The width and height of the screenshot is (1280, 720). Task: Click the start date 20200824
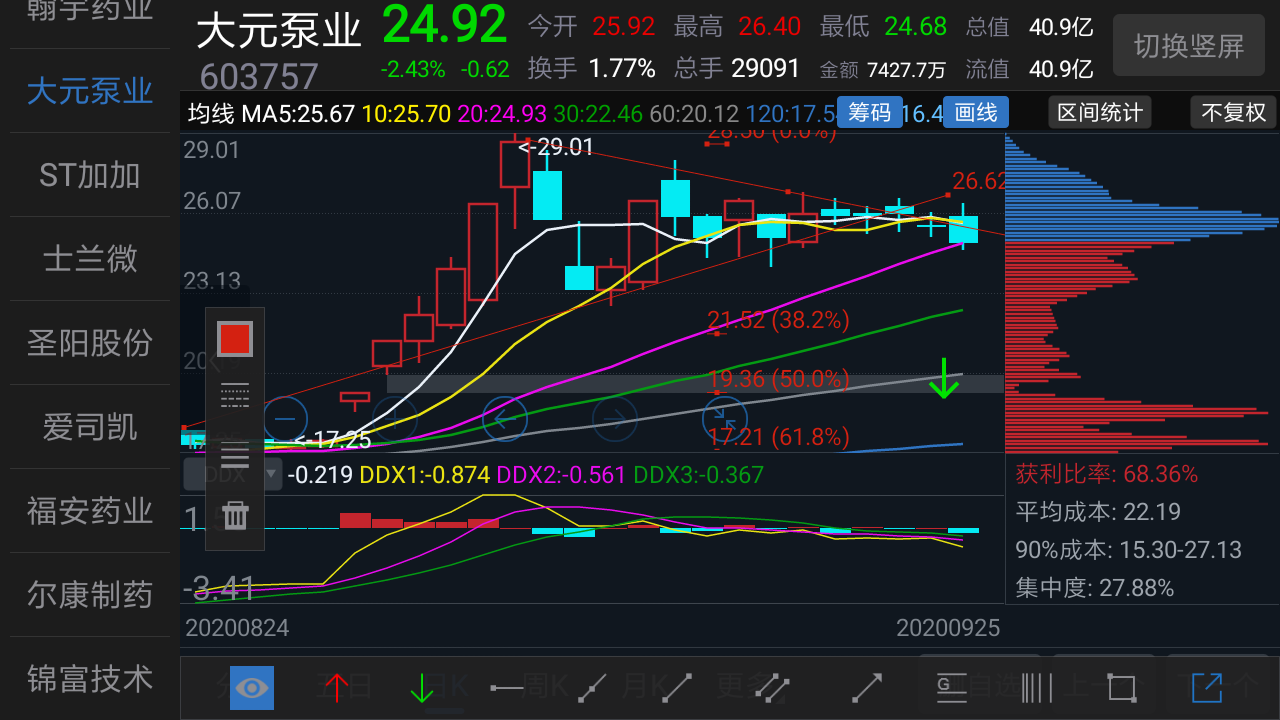point(237,628)
